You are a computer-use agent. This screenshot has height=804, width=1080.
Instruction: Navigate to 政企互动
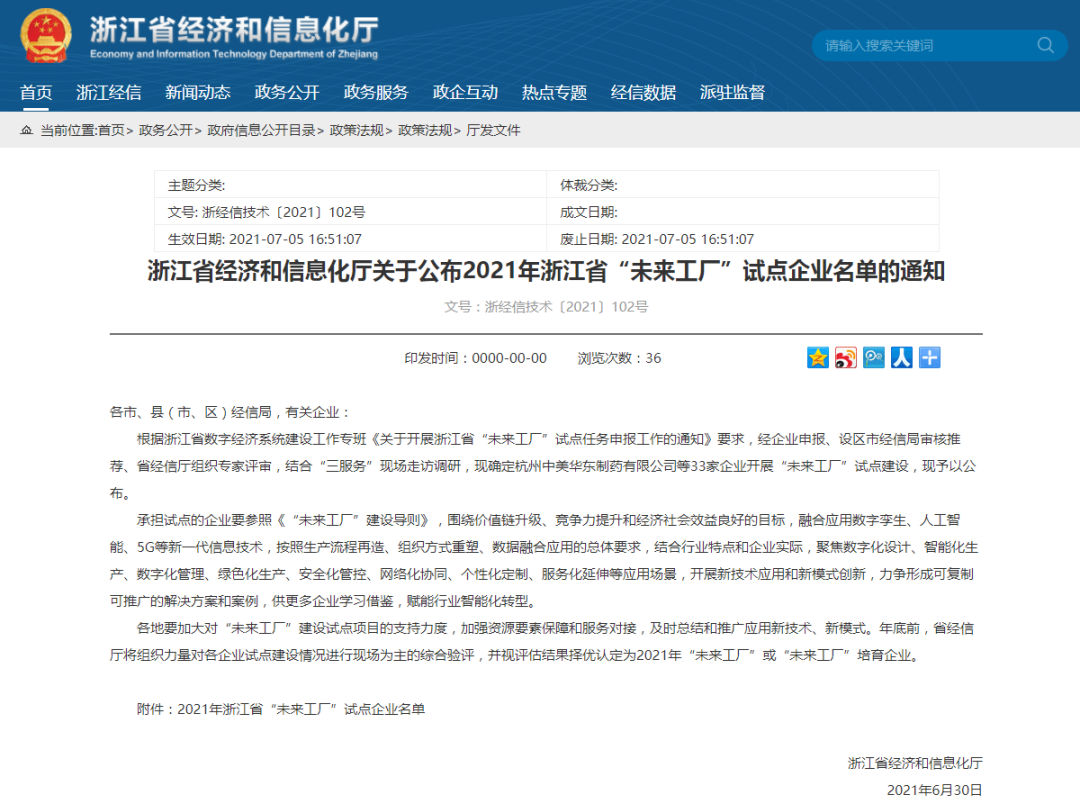[465, 92]
